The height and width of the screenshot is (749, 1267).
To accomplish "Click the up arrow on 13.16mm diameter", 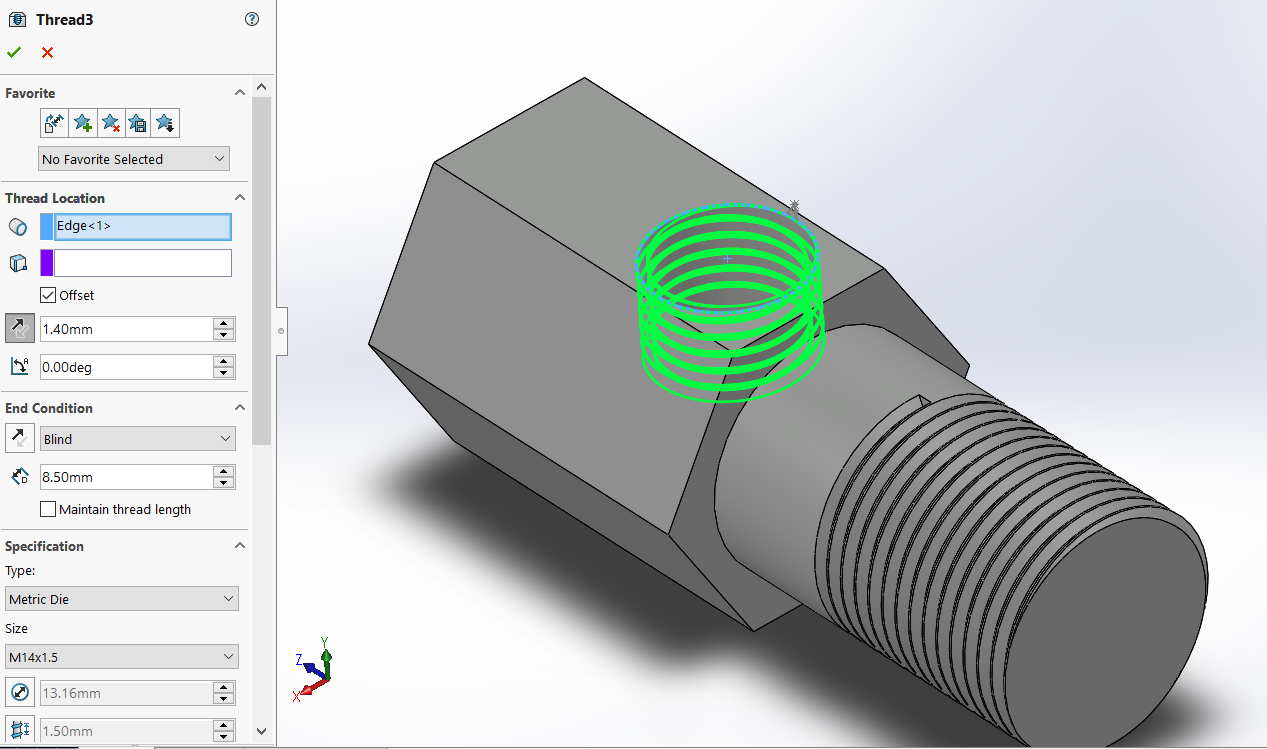I will (x=224, y=687).
